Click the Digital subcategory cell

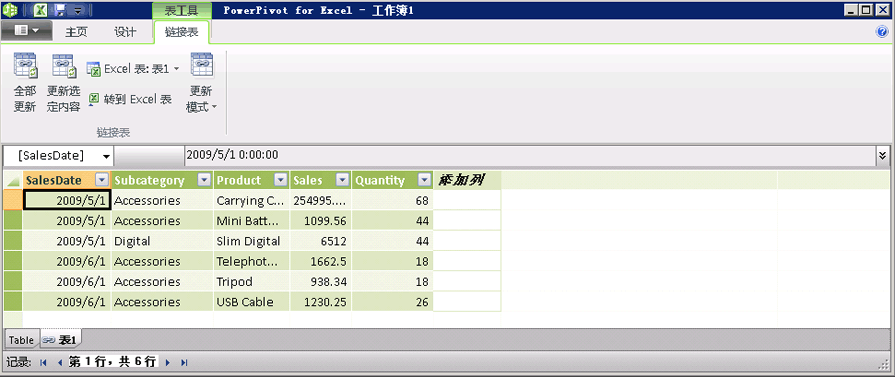162,241
